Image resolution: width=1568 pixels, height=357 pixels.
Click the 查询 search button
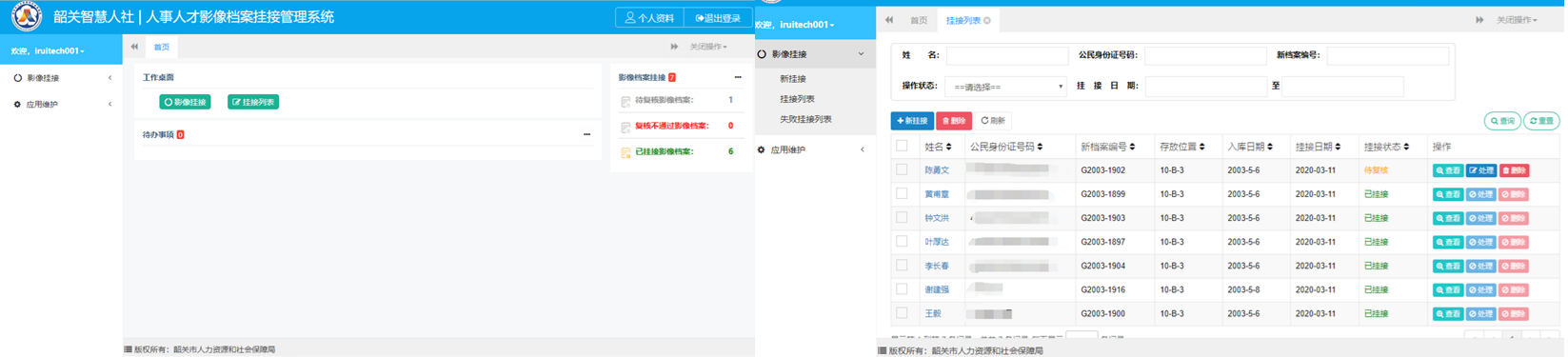click(x=1503, y=121)
